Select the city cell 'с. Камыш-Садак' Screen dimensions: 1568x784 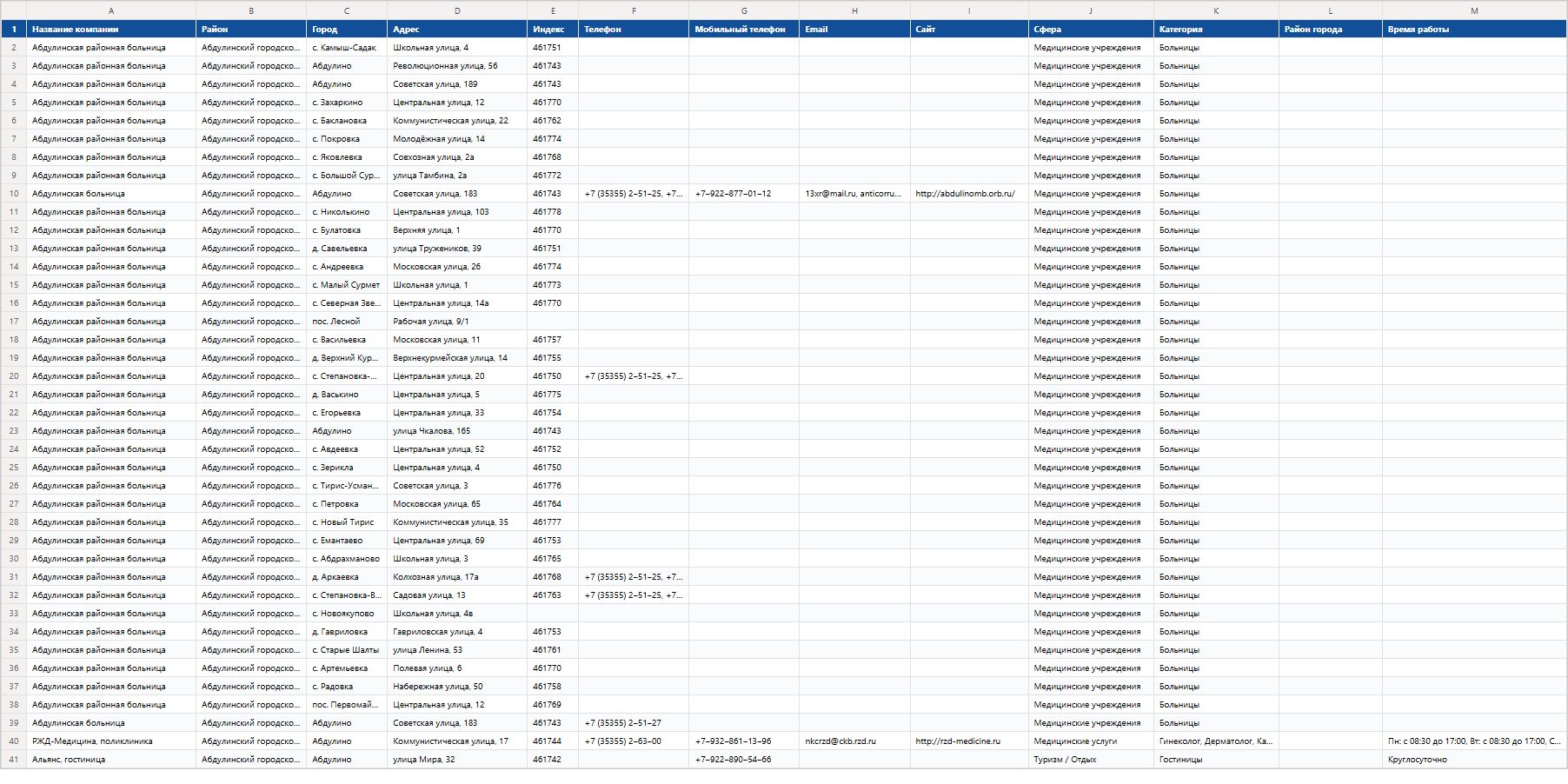pos(347,48)
